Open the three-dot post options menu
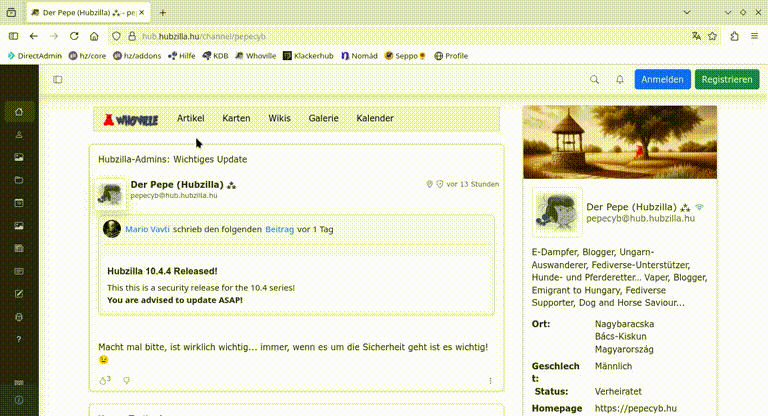Image resolution: width=768 pixels, height=416 pixels. pyautogui.click(x=490, y=380)
